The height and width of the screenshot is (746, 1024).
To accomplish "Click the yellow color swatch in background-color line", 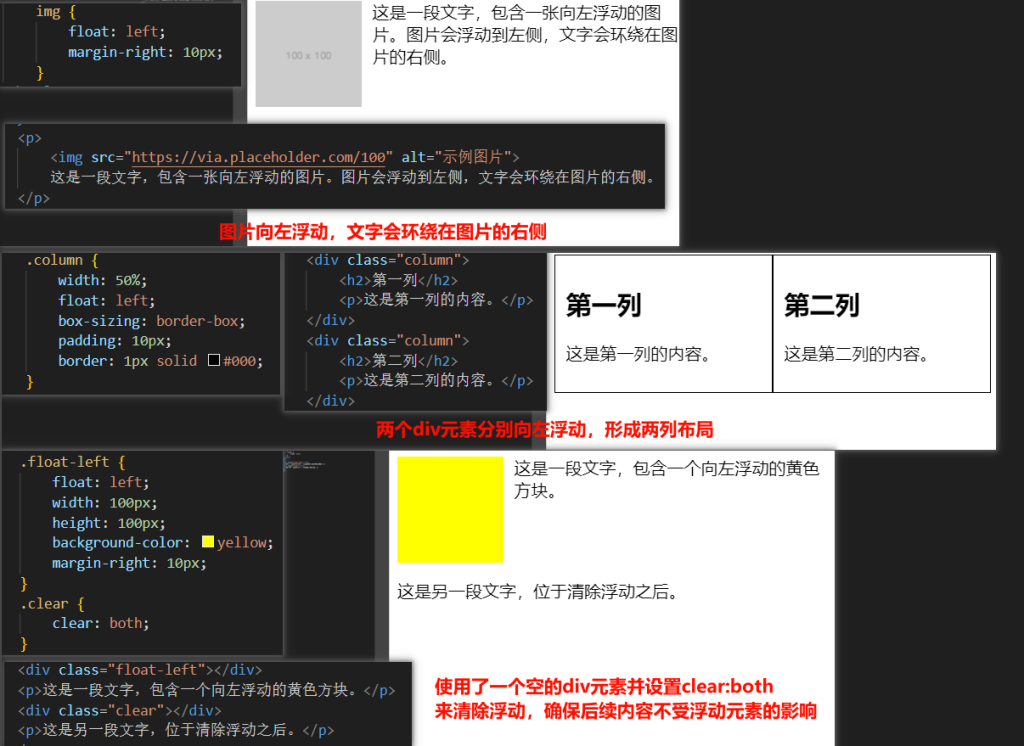I will (208, 542).
